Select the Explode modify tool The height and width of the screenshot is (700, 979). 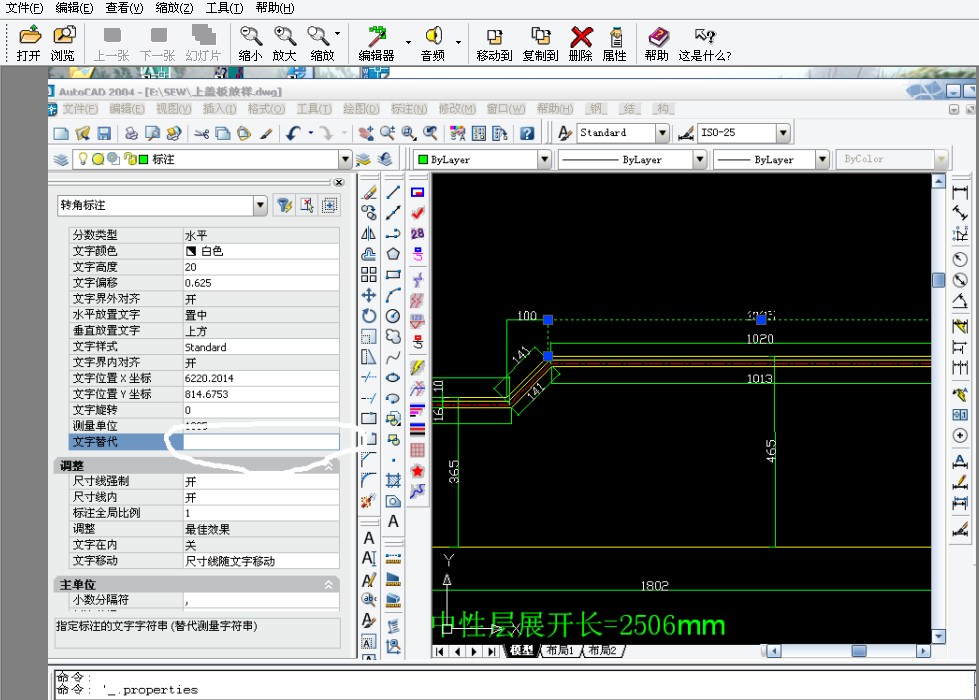[x=369, y=500]
